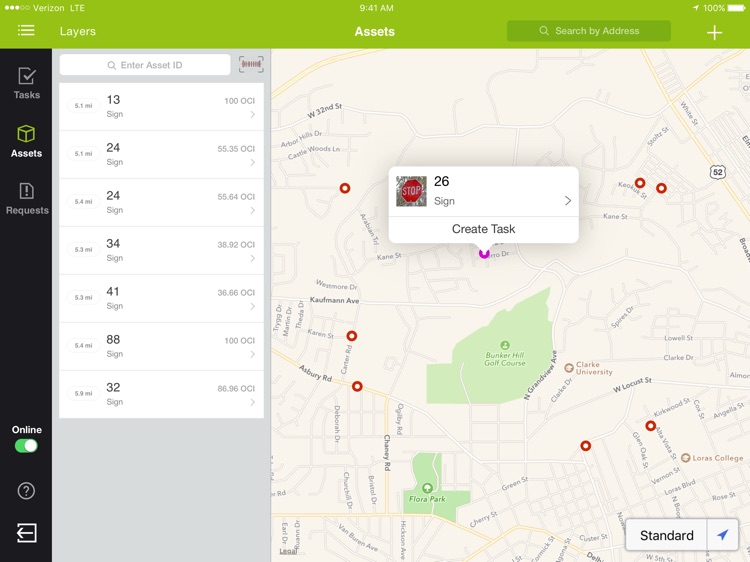
Task: Open the hamburger menu icon
Action: click(x=26, y=31)
